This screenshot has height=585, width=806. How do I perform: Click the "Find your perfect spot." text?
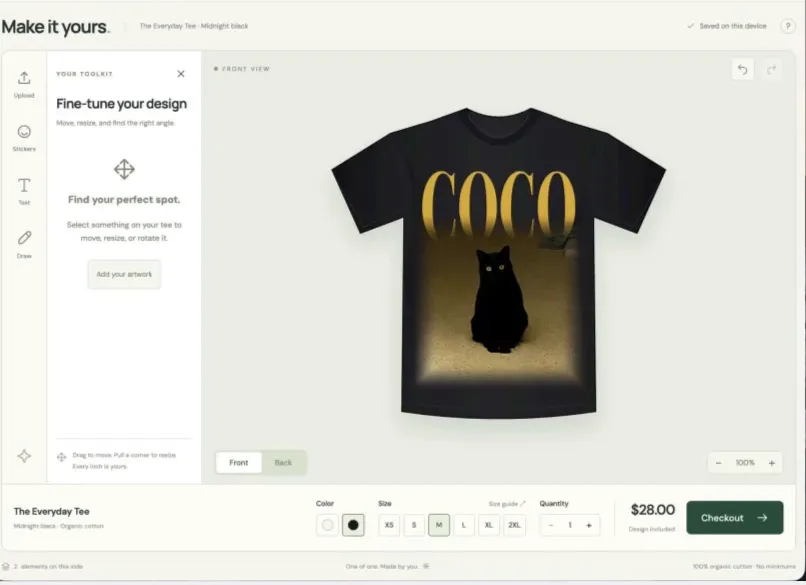pyautogui.click(x=124, y=199)
